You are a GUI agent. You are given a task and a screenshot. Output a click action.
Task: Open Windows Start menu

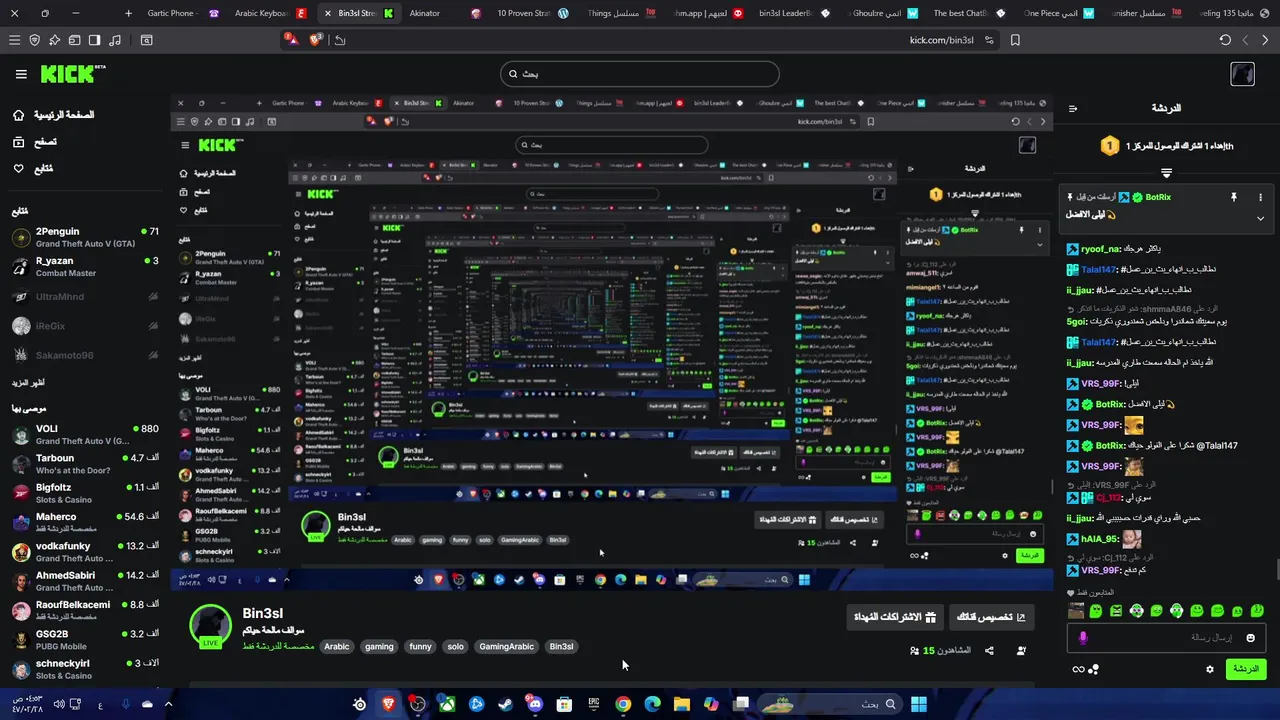click(x=918, y=704)
